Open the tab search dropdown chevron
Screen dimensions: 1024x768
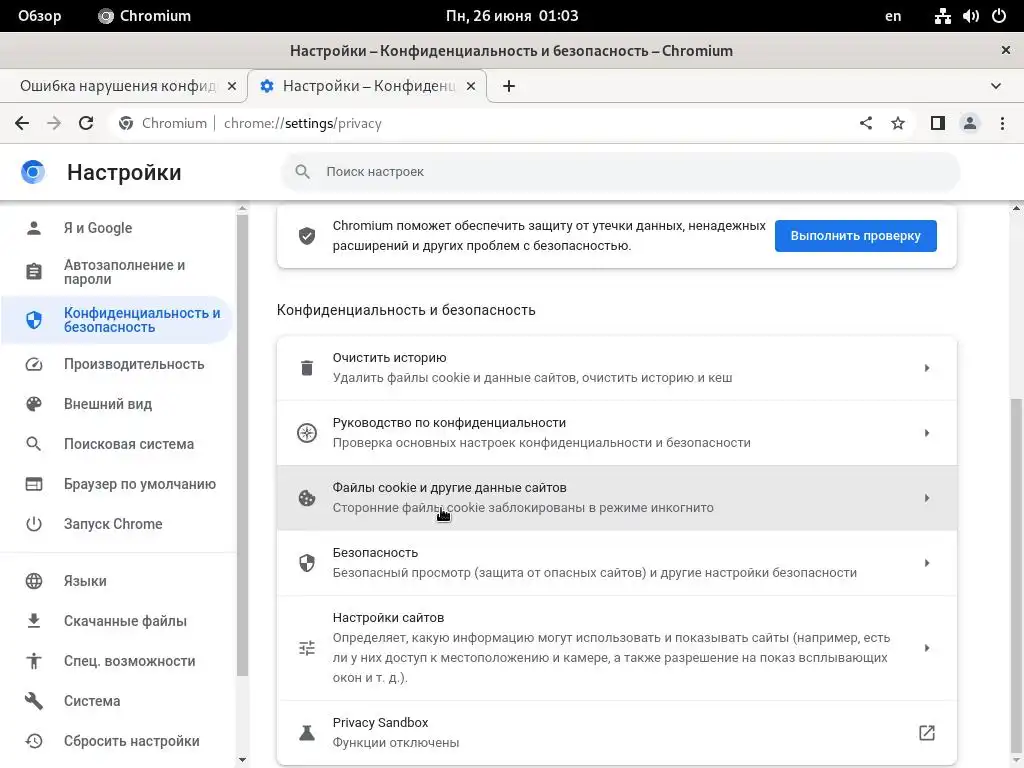(x=996, y=86)
